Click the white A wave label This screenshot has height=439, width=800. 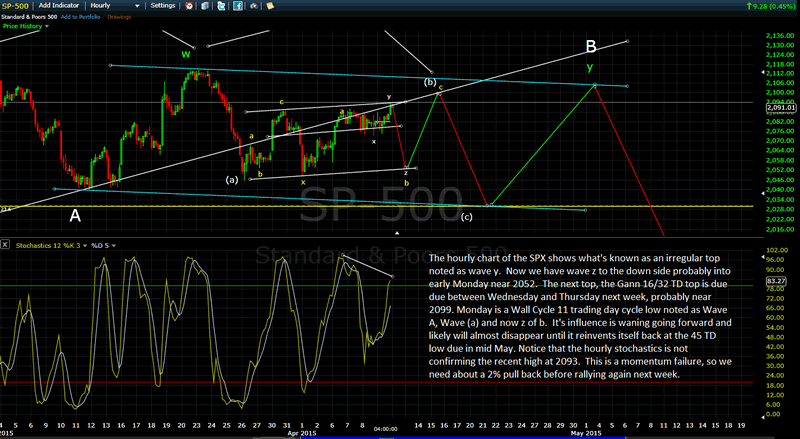(75, 216)
